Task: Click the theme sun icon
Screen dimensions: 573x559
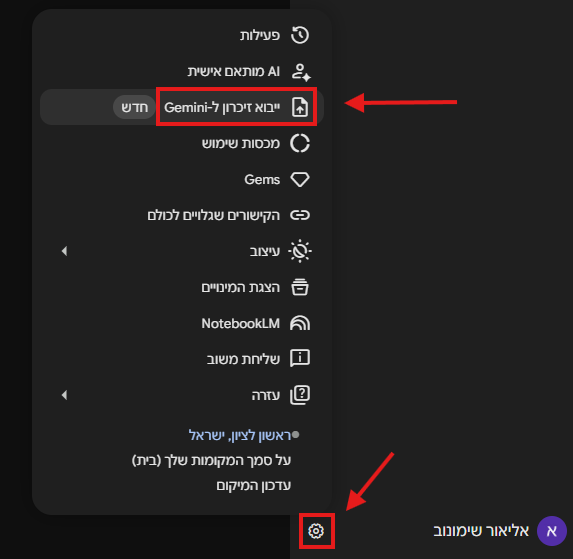Action: (x=300, y=251)
